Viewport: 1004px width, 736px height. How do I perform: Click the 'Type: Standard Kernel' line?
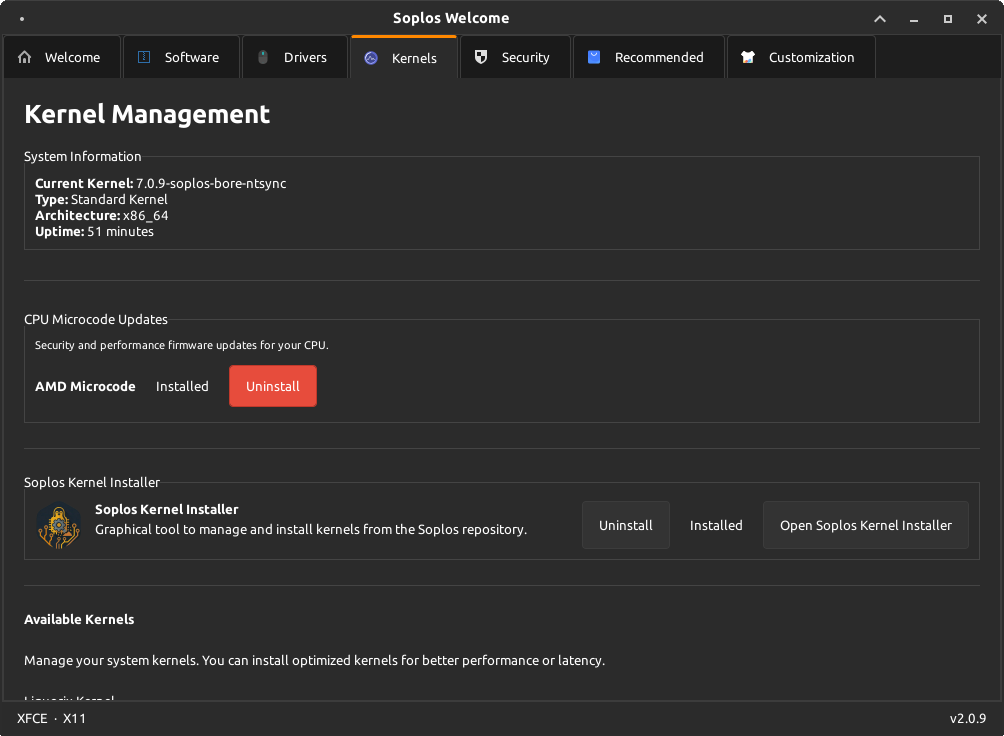[x=101, y=199]
